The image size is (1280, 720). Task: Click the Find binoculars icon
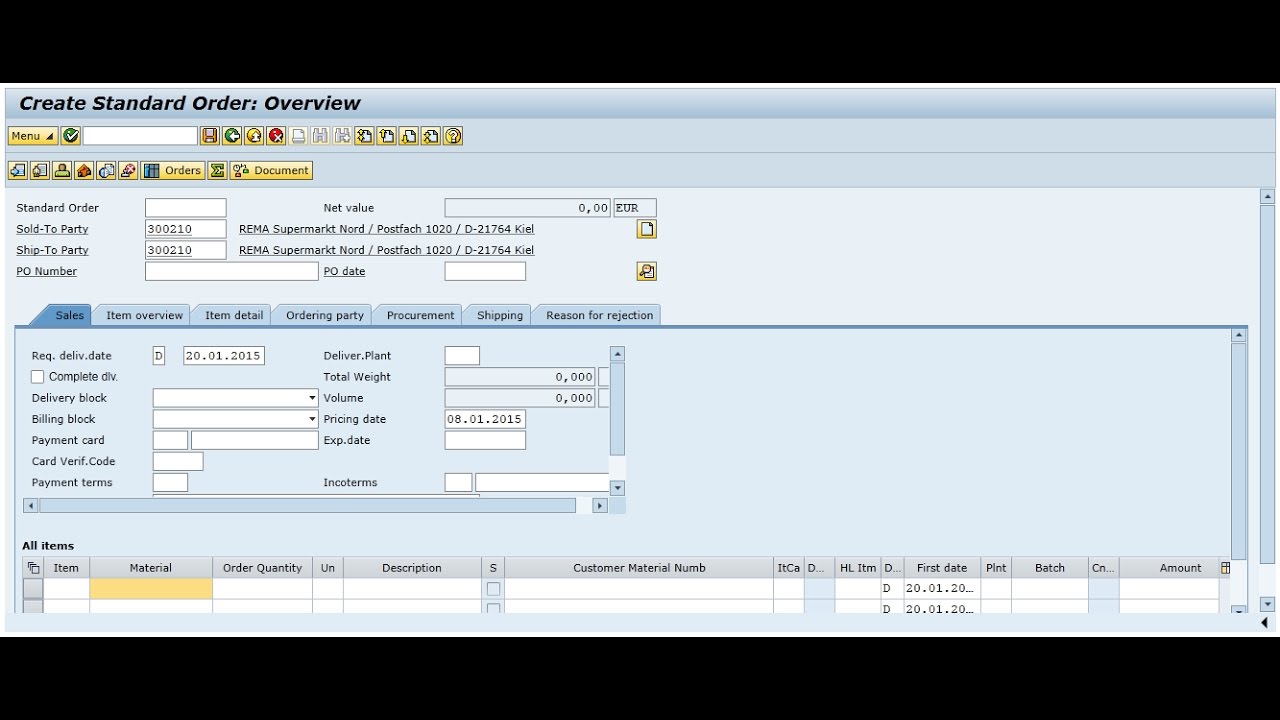click(320, 136)
